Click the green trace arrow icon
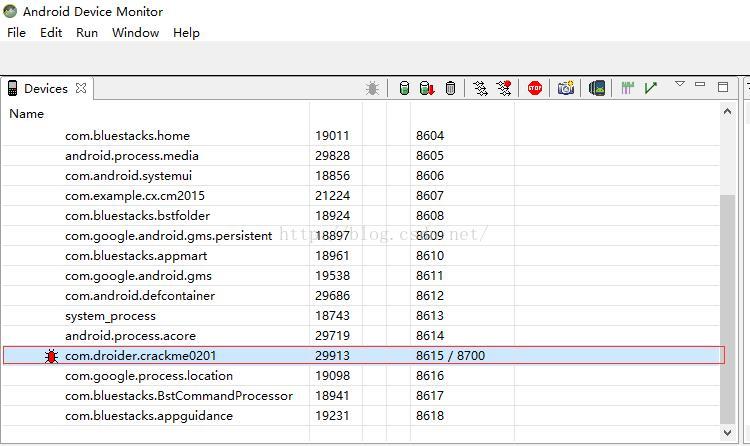 pyautogui.click(x=651, y=89)
